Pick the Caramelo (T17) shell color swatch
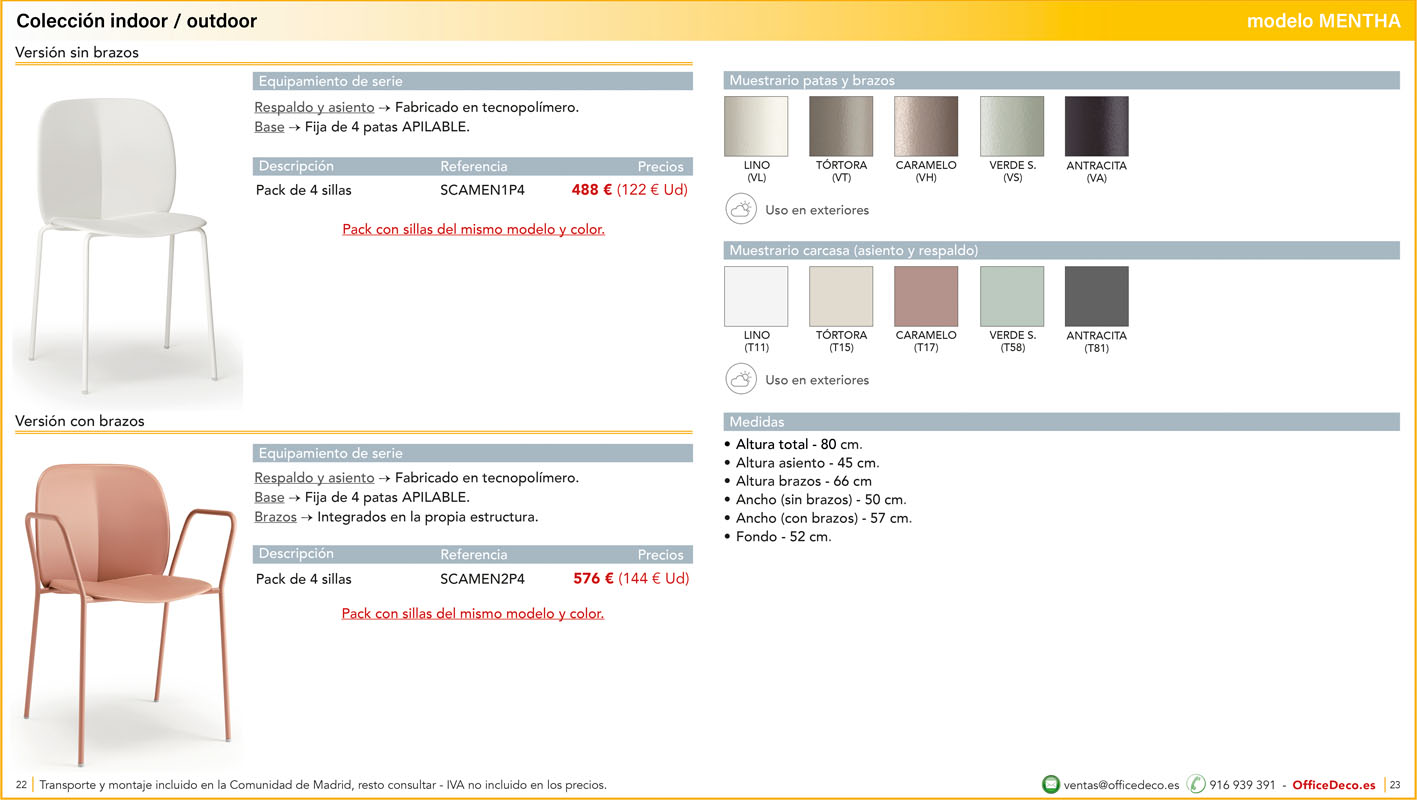 click(926, 296)
